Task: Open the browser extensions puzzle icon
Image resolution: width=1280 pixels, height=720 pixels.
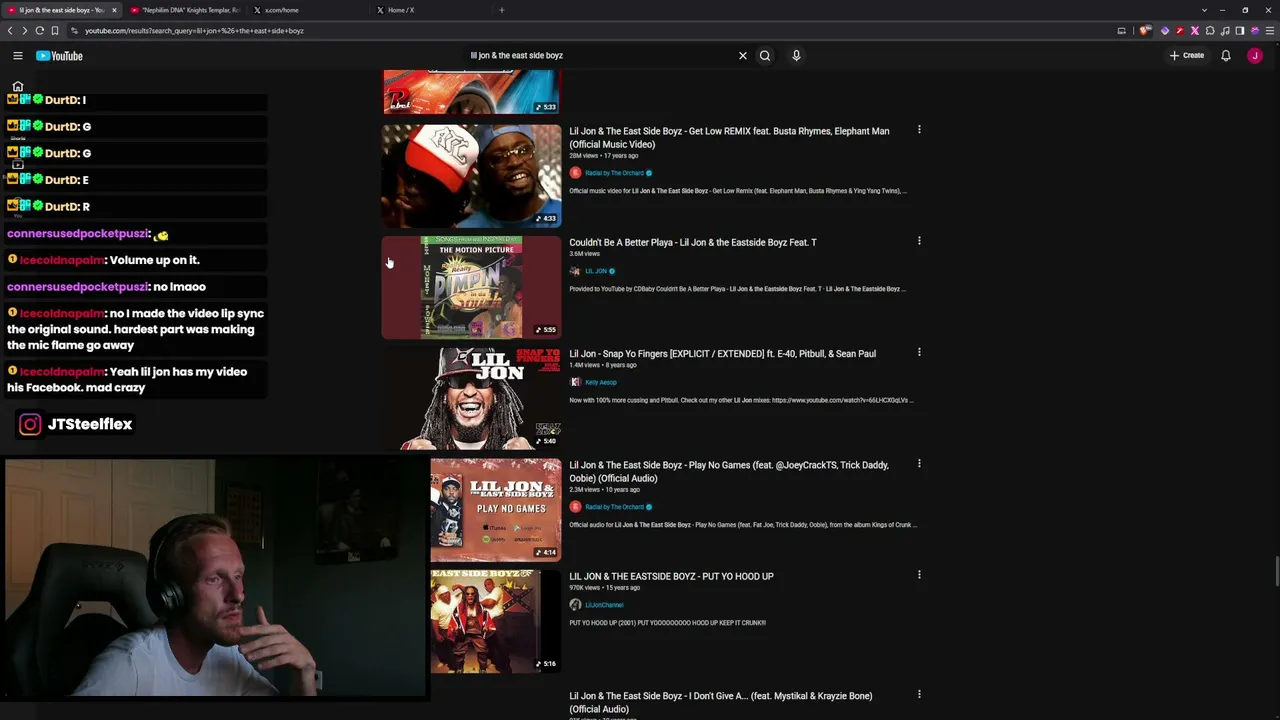Action: coord(1210,31)
